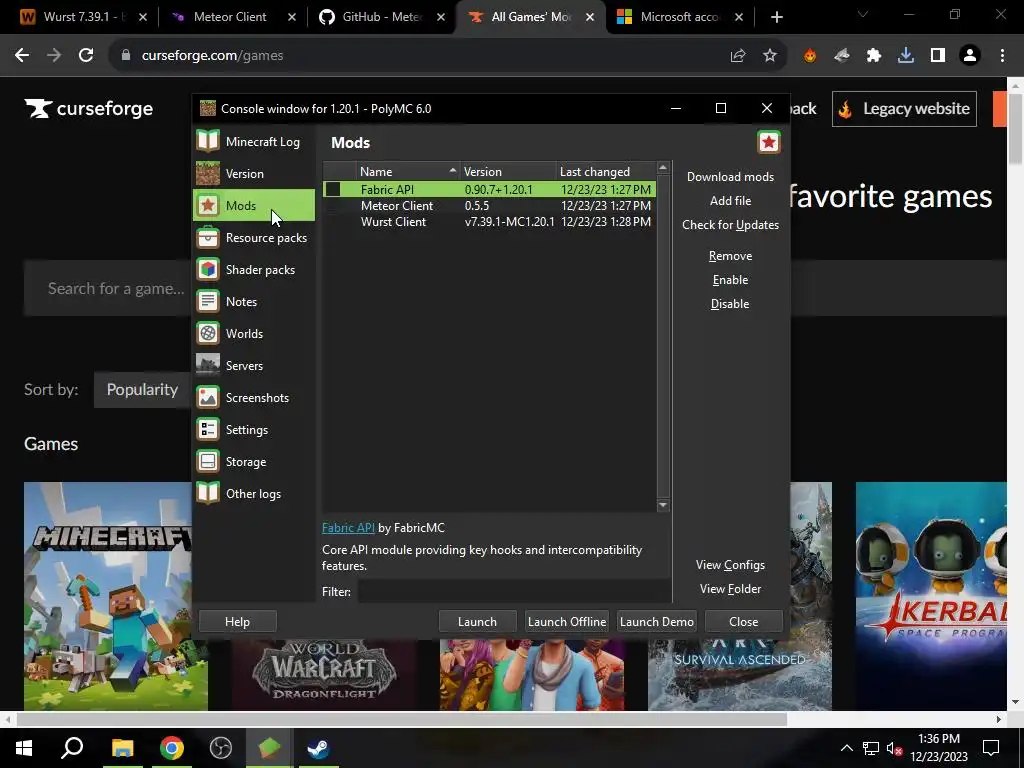Click Launch Demo button
This screenshot has width=1024, height=768.
coord(656,622)
